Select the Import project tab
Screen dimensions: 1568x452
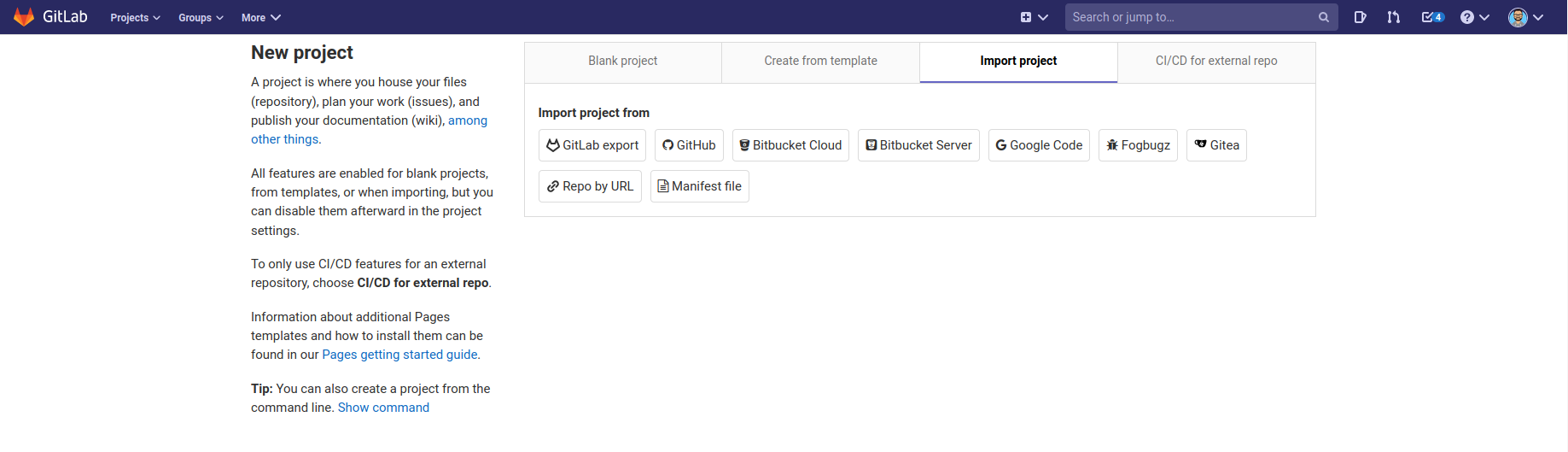[x=1018, y=62]
